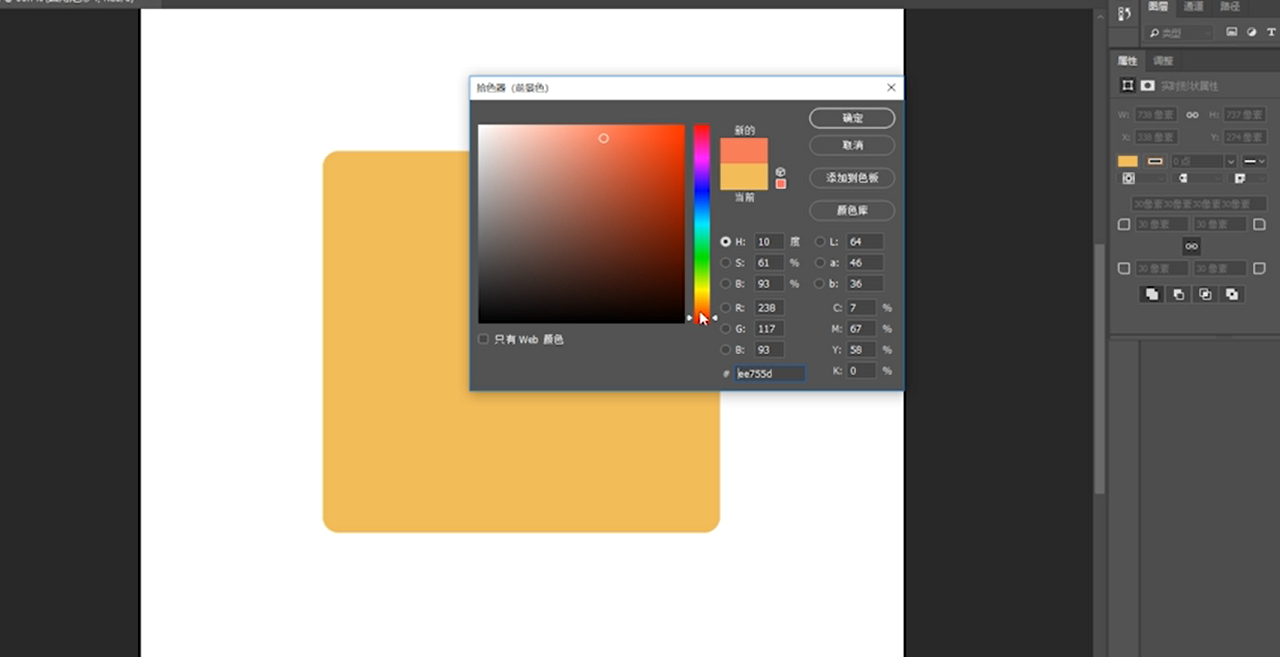The width and height of the screenshot is (1280, 657).
Task: Select the L lightness radio button
Action: [820, 242]
